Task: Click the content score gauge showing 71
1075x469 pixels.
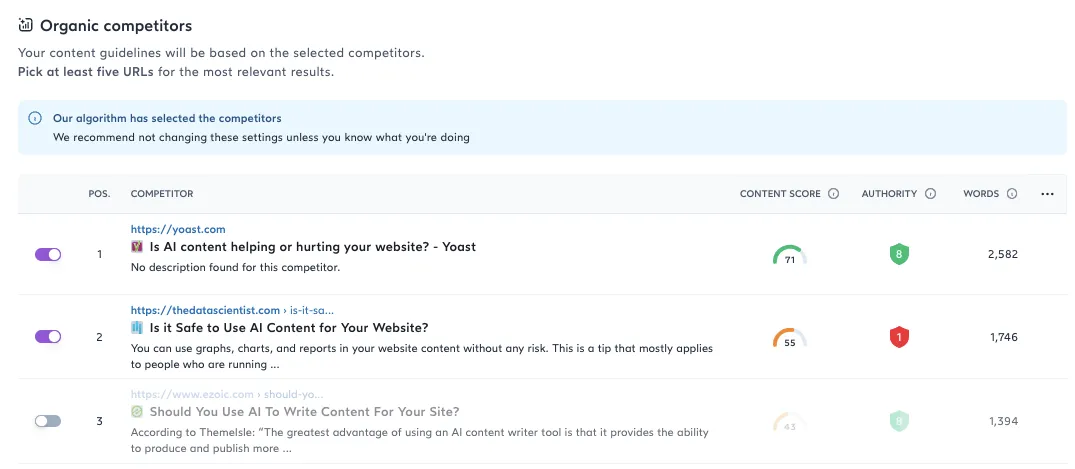Action: [790, 255]
